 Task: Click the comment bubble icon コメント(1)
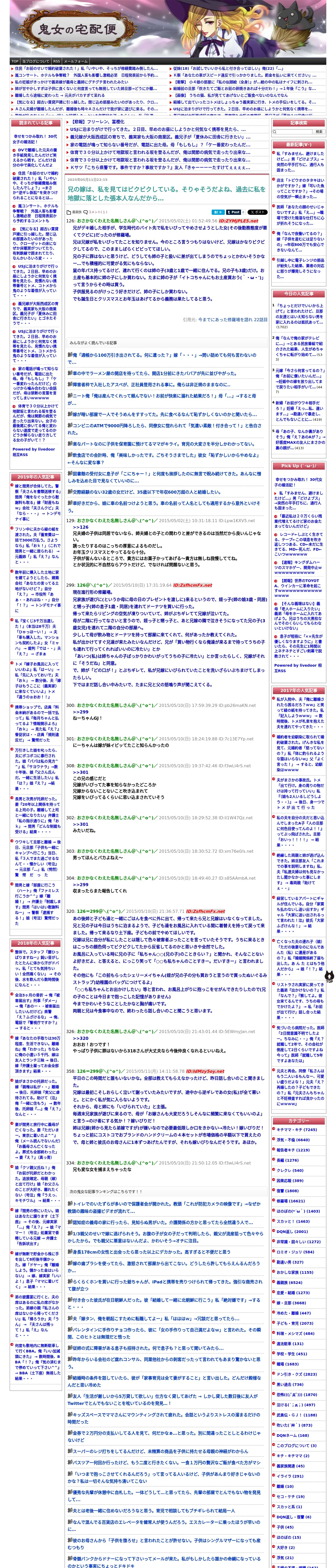pos(96,212)
